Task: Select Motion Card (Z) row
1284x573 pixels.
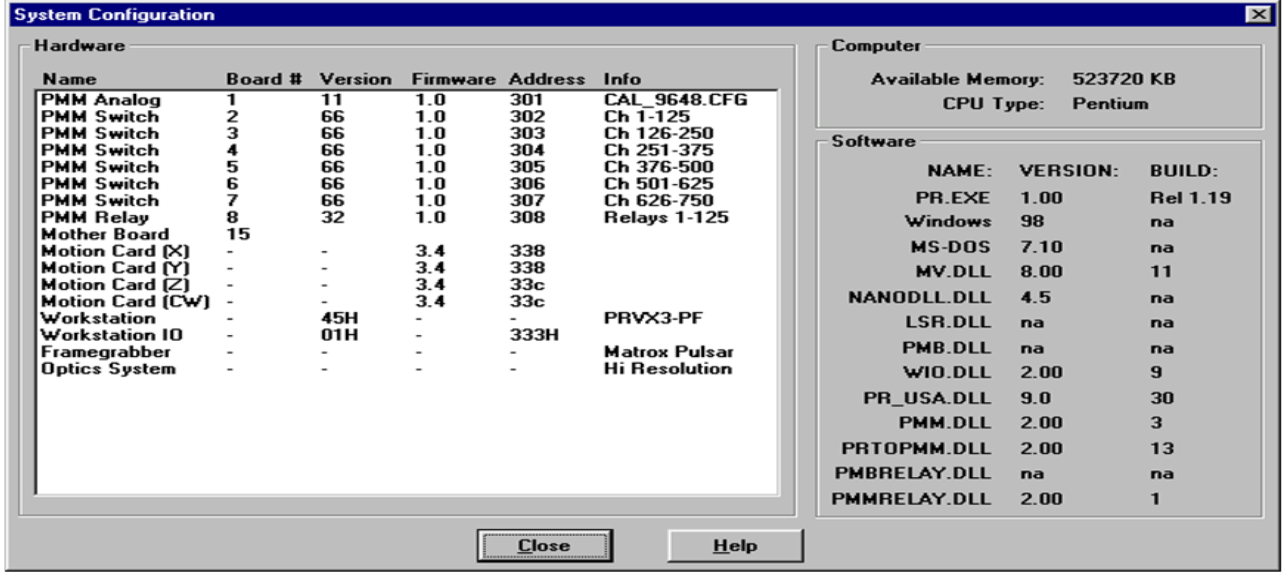Action: point(408,285)
